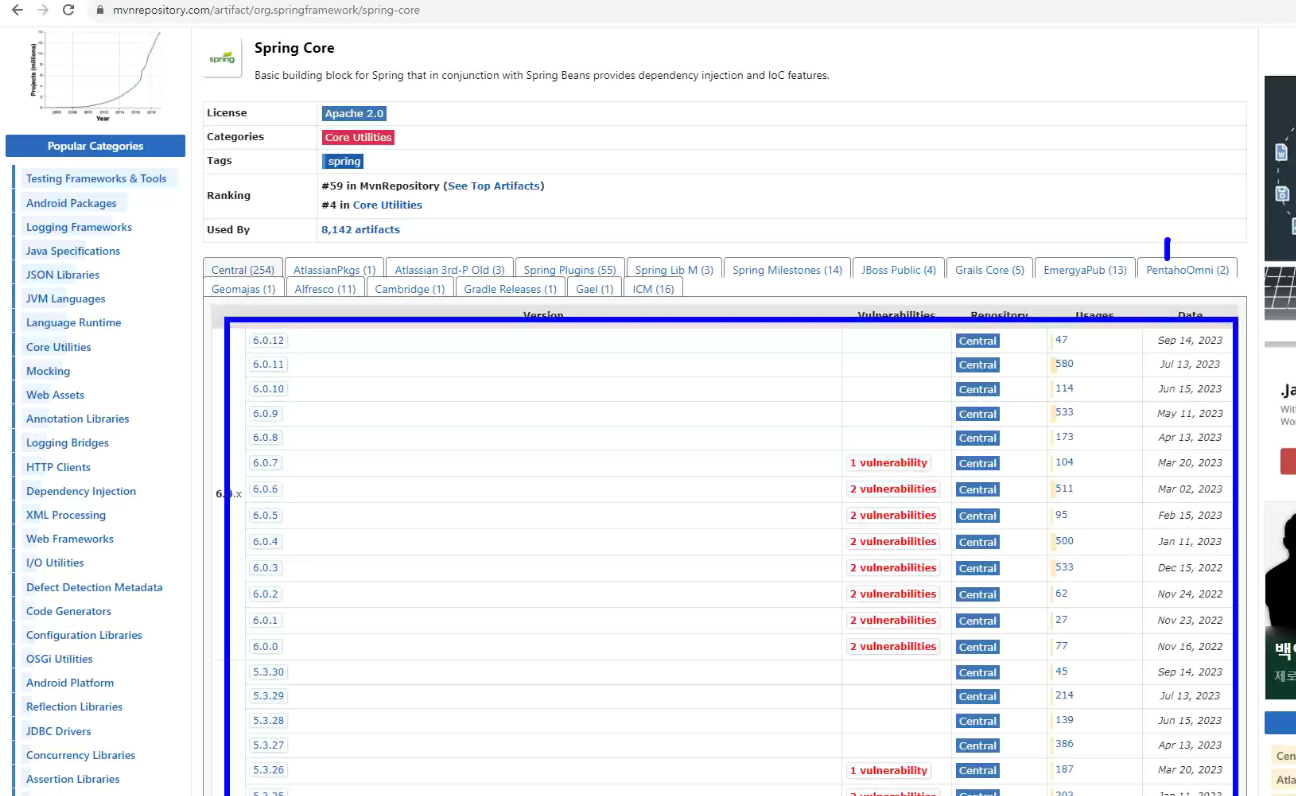Switch to the AtlassianPkgs (1) tab
This screenshot has width=1296, height=796.
[x=334, y=270]
